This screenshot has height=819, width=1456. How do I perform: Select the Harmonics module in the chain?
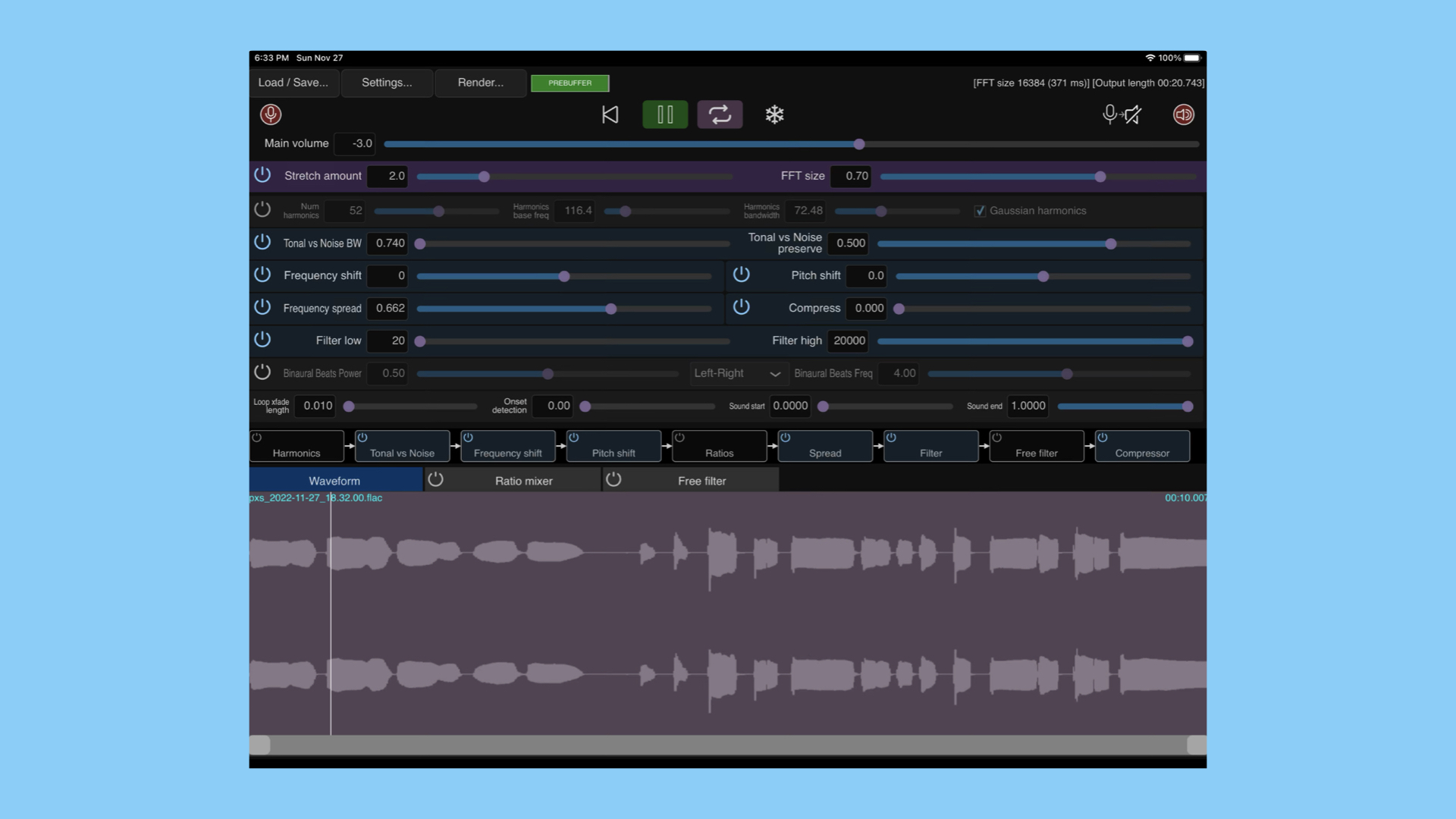click(x=297, y=447)
